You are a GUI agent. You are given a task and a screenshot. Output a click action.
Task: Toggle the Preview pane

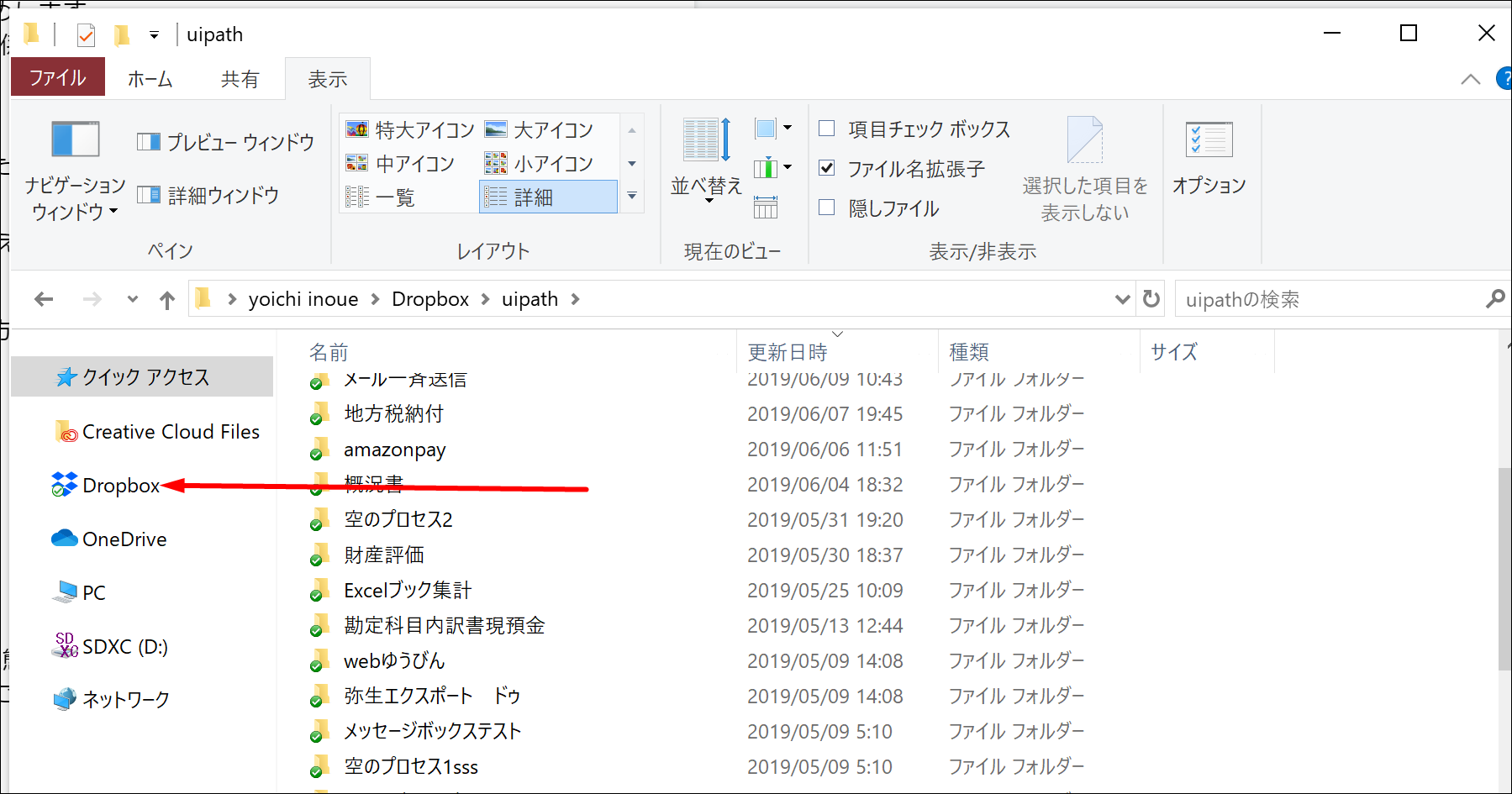(x=225, y=142)
